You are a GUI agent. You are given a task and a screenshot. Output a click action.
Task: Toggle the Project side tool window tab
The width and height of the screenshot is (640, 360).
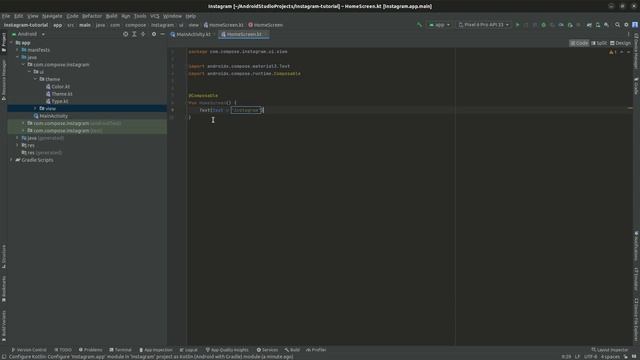point(4,42)
